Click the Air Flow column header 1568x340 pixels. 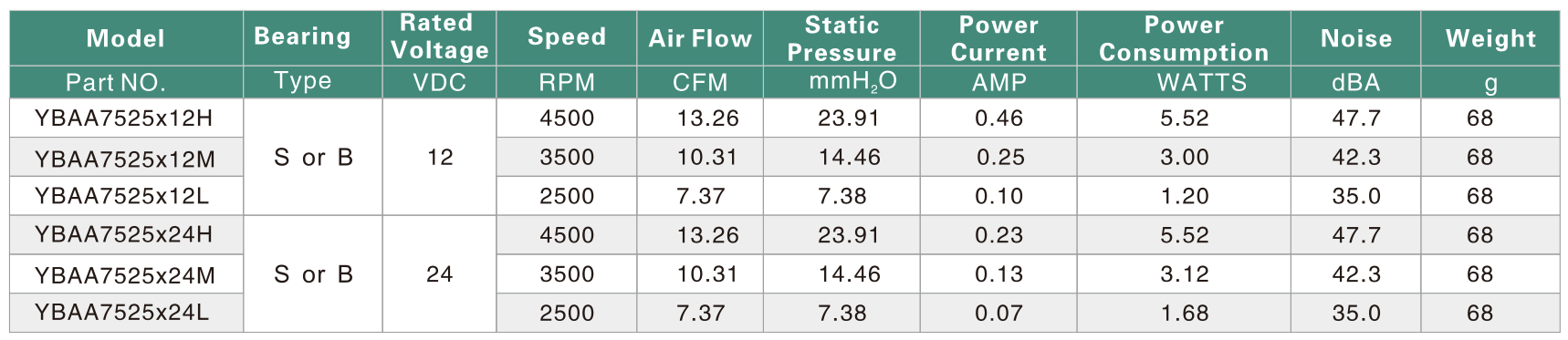[x=700, y=38]
